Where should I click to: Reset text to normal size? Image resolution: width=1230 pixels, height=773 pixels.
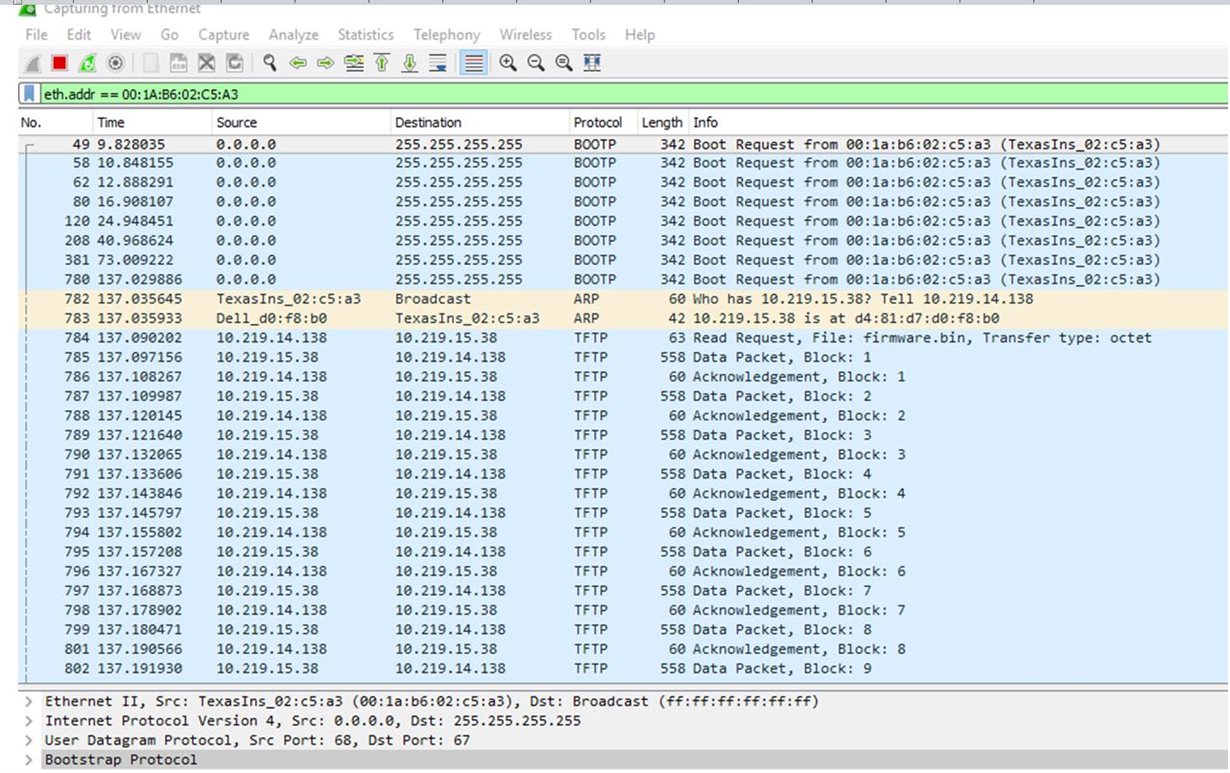564,63
